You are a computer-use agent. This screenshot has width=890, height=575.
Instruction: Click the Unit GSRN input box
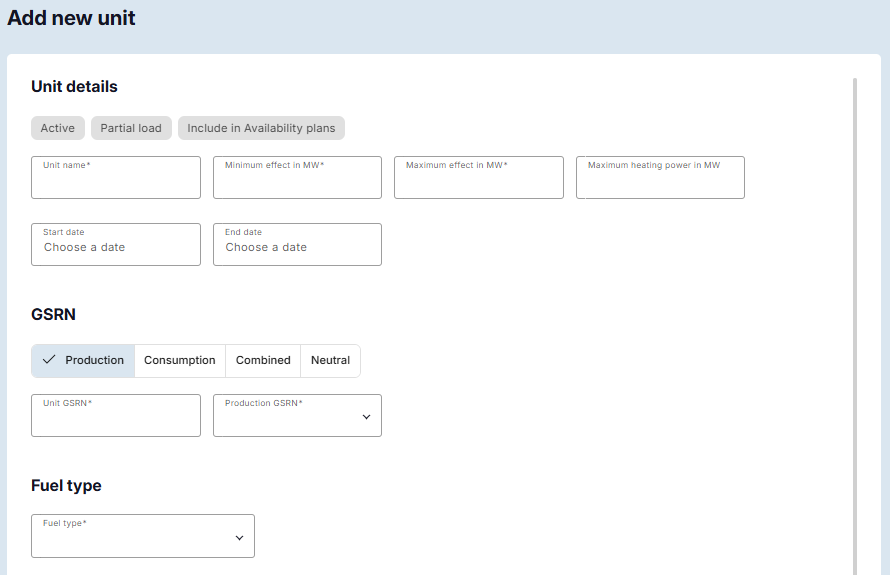(116, 417)
